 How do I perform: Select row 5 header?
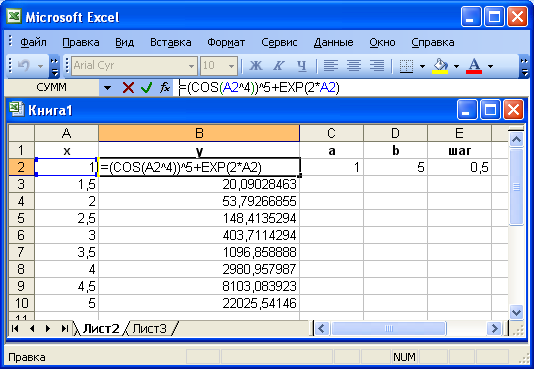click(x=21, y=218)
